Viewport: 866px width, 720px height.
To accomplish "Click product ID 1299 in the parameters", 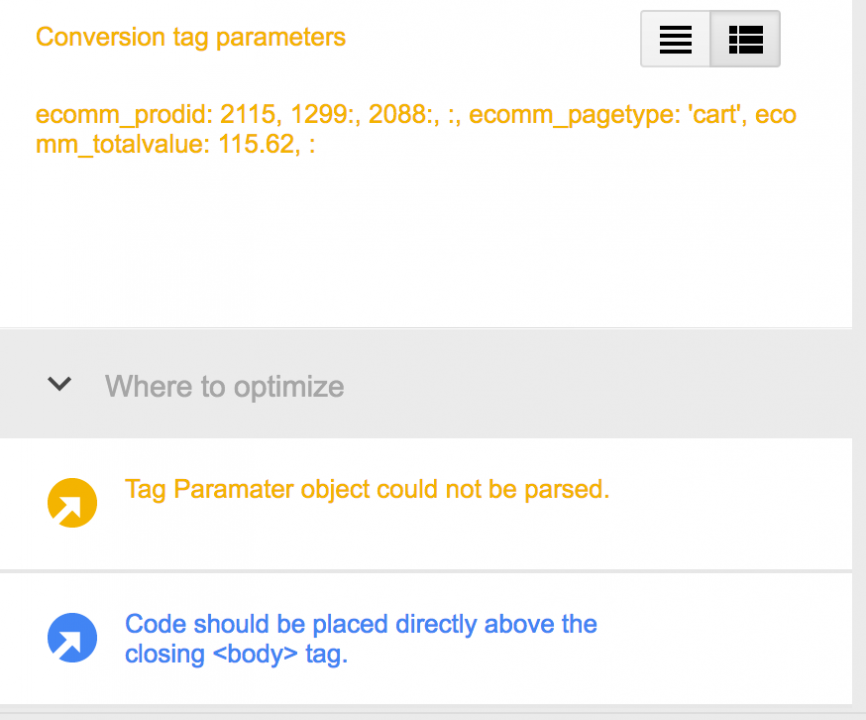I will click(319, 115).
